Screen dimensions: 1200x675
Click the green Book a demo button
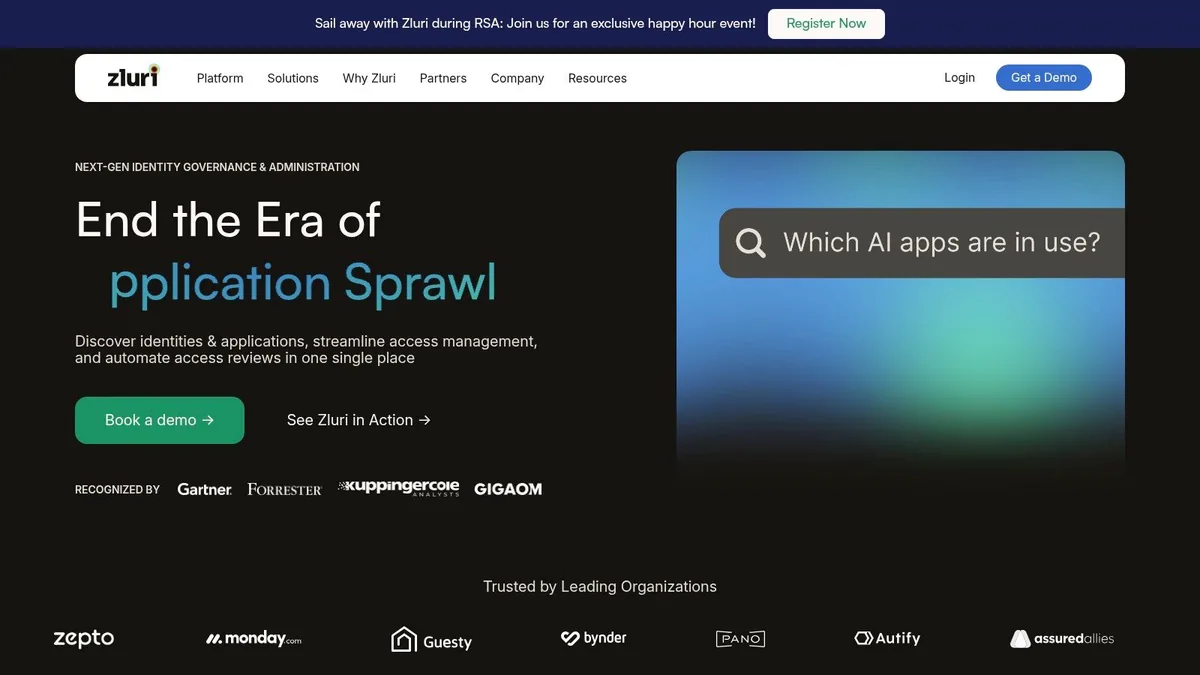click(x=160, y=420)
